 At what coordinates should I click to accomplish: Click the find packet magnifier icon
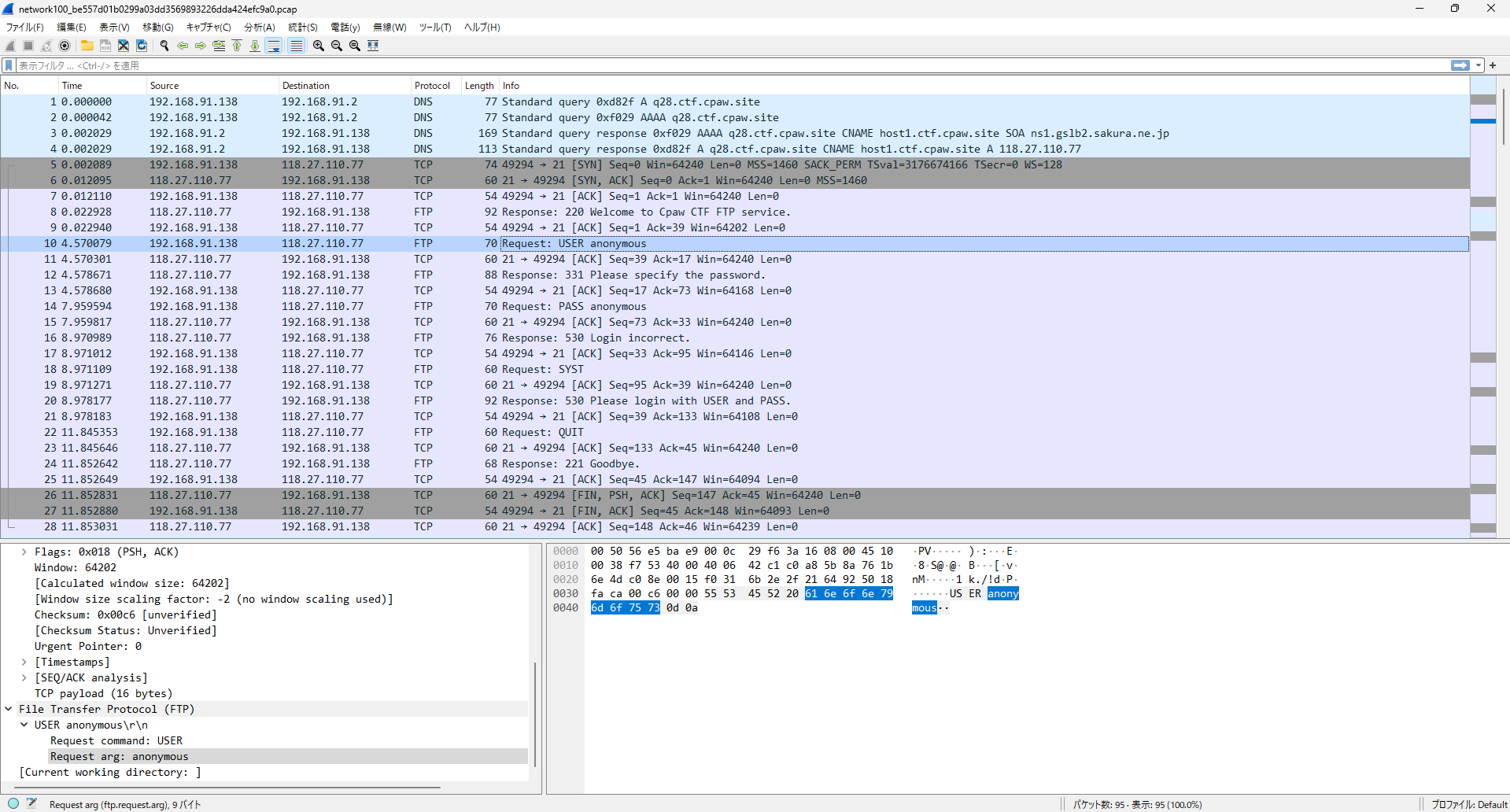[x=164, y=46]
